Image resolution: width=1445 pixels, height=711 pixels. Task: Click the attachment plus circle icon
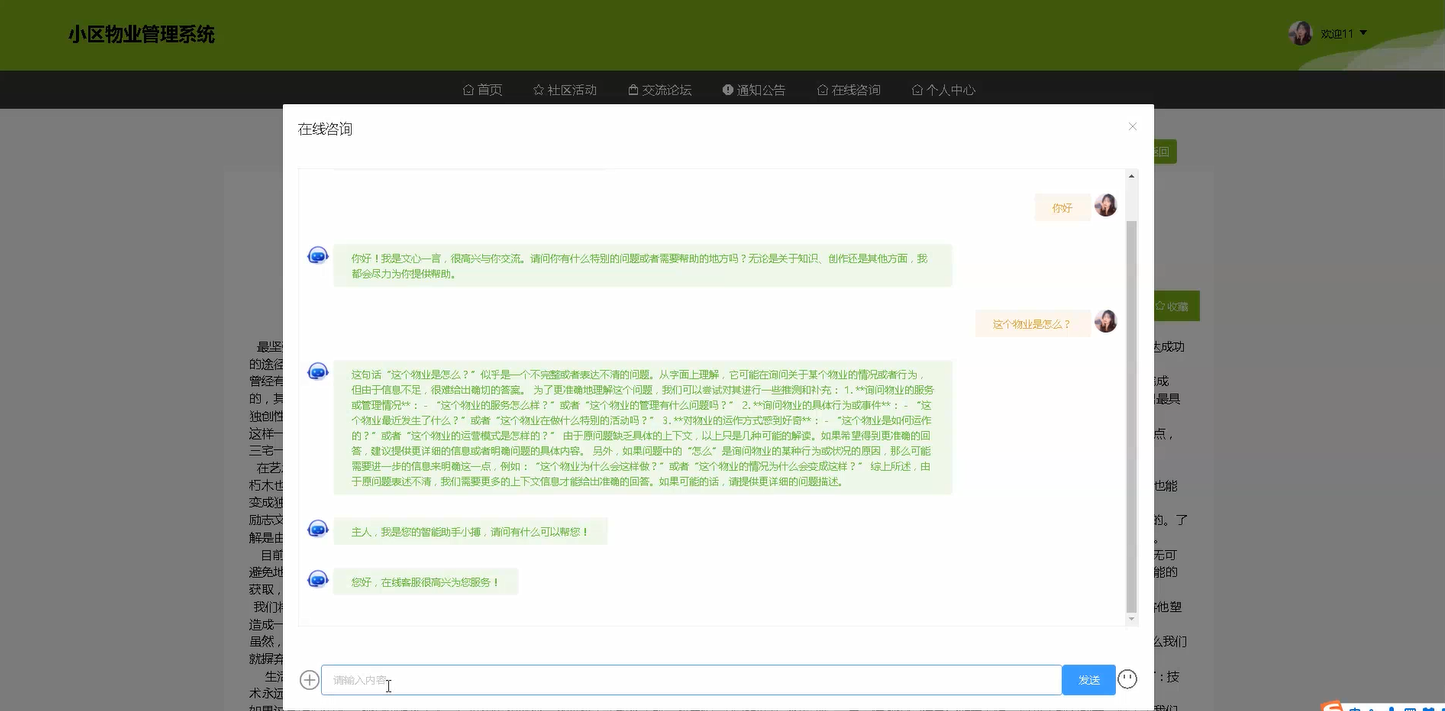[x=309, y=679]
